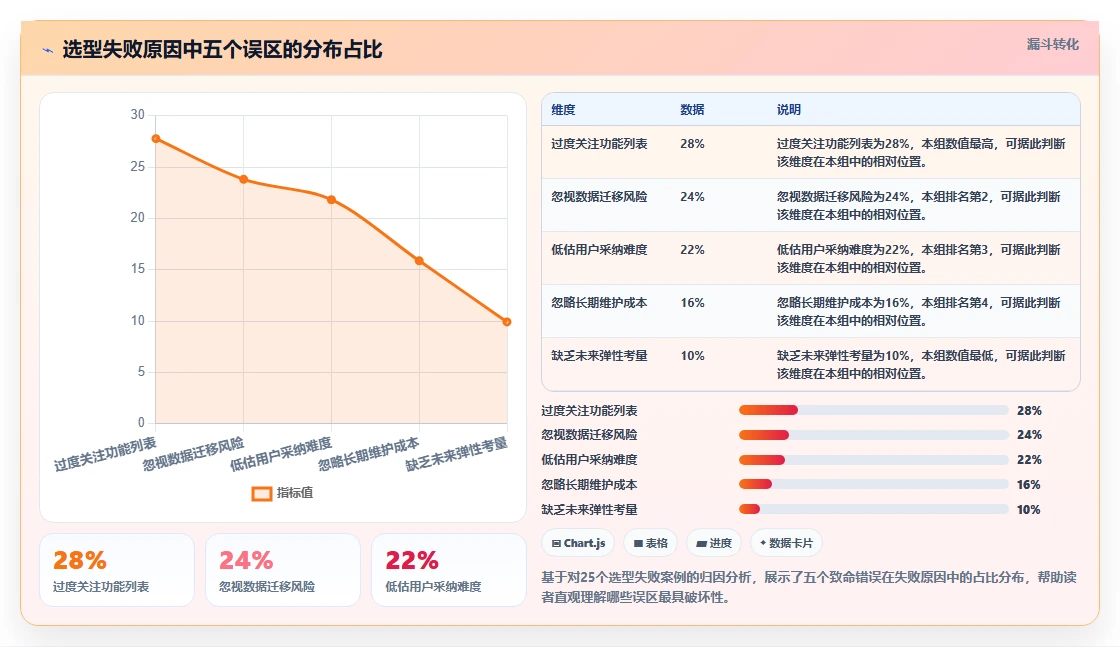Image resolution: width=1120 pixels, height=647 pixels.
Task: Click the 28% value in the table
Action: (692, 144)
